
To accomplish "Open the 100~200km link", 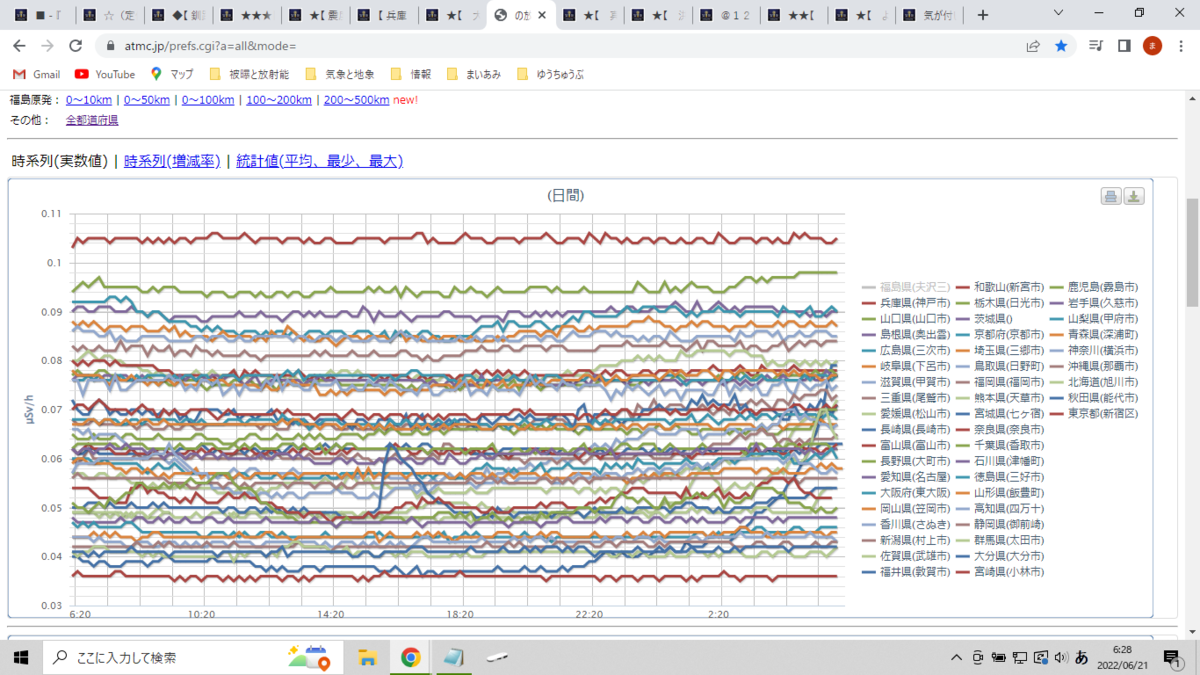I will (279, 100).
